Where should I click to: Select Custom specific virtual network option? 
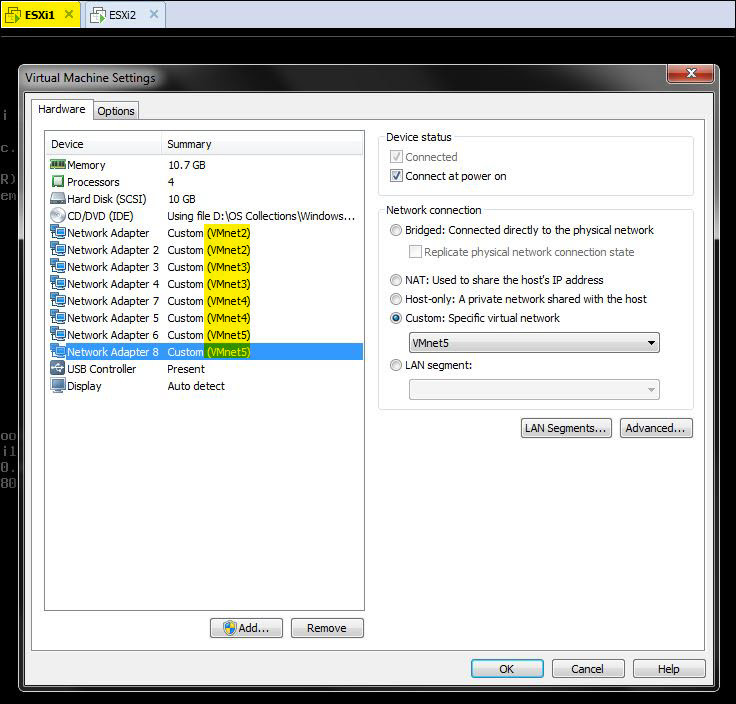[x=396, y=318]
